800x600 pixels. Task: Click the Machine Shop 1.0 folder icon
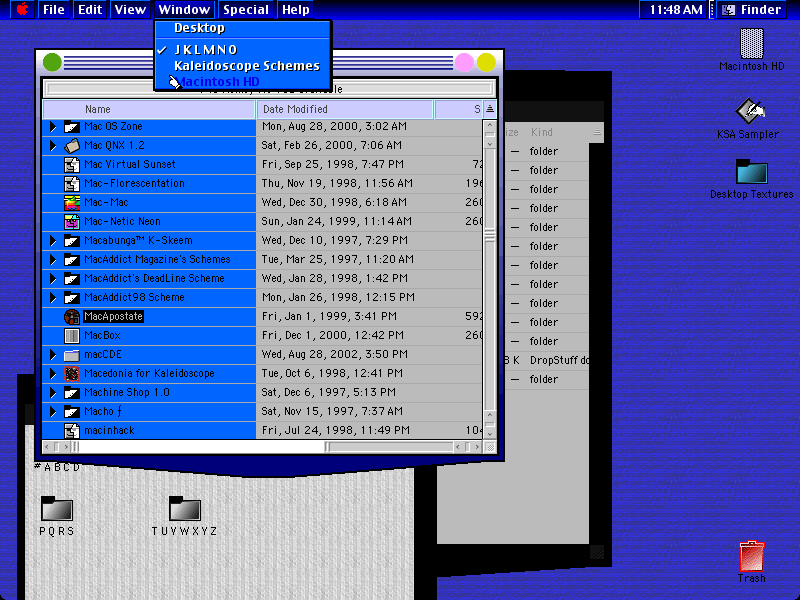pos(72,392)
